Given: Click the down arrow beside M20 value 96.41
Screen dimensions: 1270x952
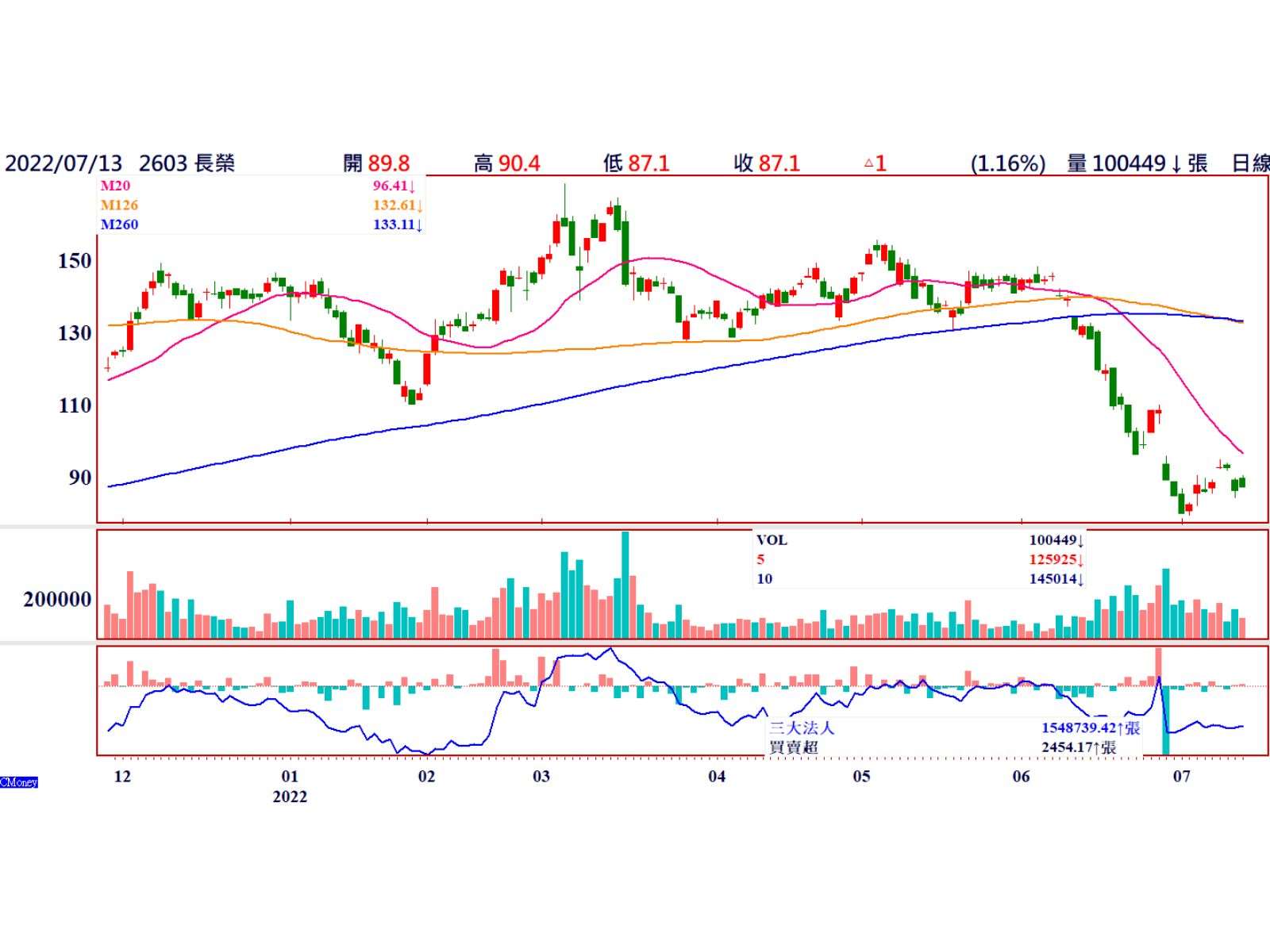Looking at the screenshot, I should pyautogui.click(x=412, y=186).
